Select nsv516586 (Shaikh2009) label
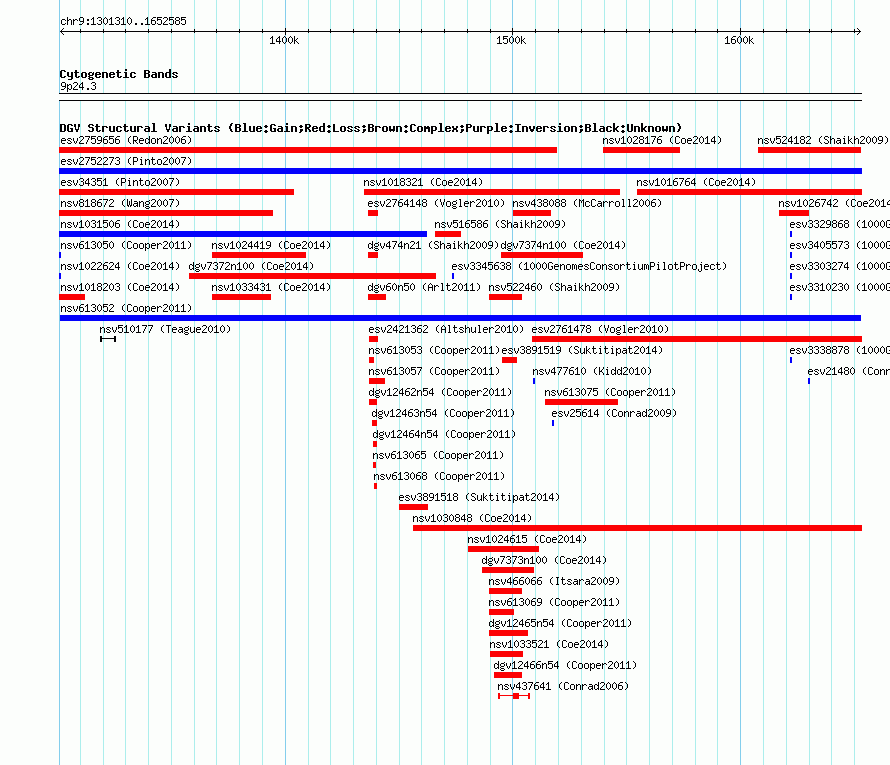 click(x=500, y=224)
